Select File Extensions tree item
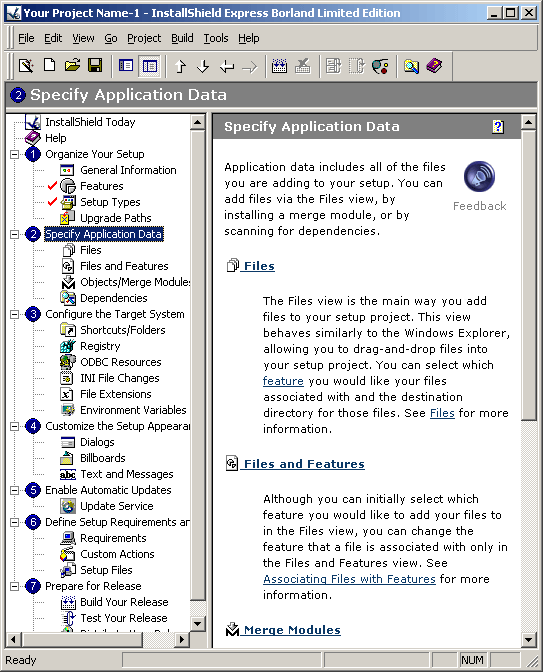Viewport: 543px width, 672px height. pyautogui.click(x=116, y=394)
